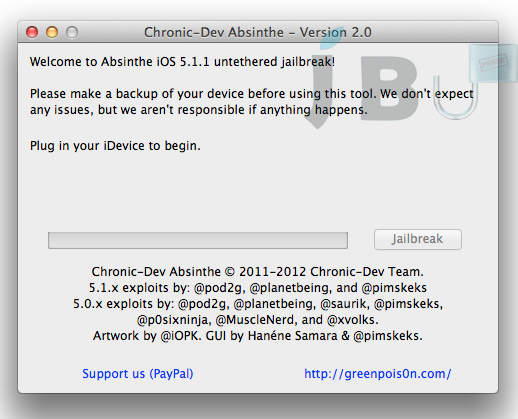518x419 pixels.
Task: Click the empty jailbreak progress bar
Action: point(198,240)
